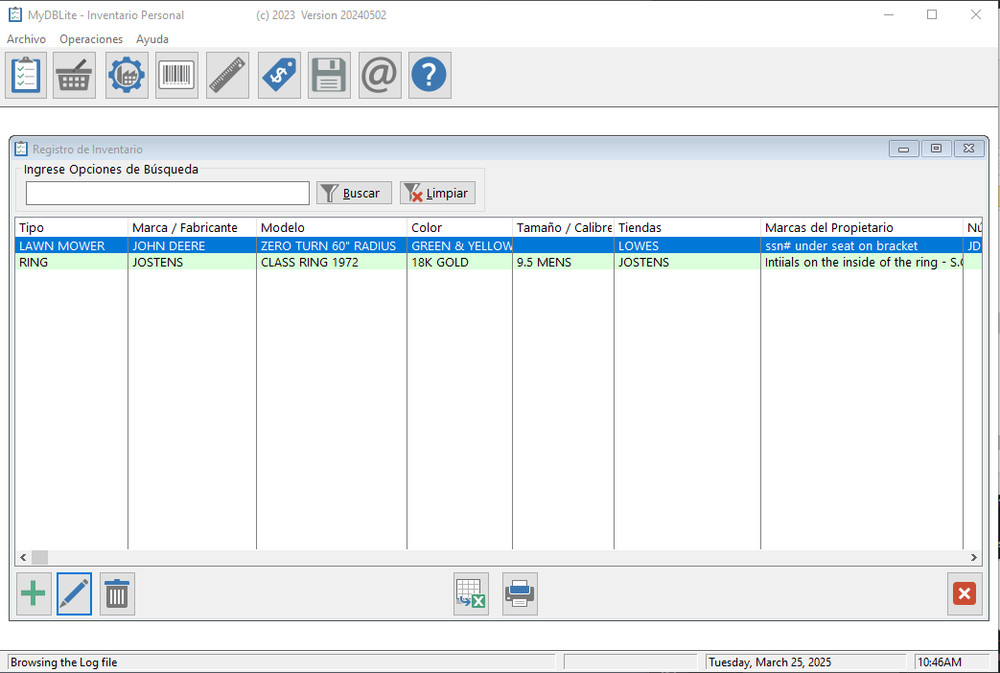The height and width of the screenshot is (673, 1000).
Task: Export the inventory to Excel
Action: (470, 593)
